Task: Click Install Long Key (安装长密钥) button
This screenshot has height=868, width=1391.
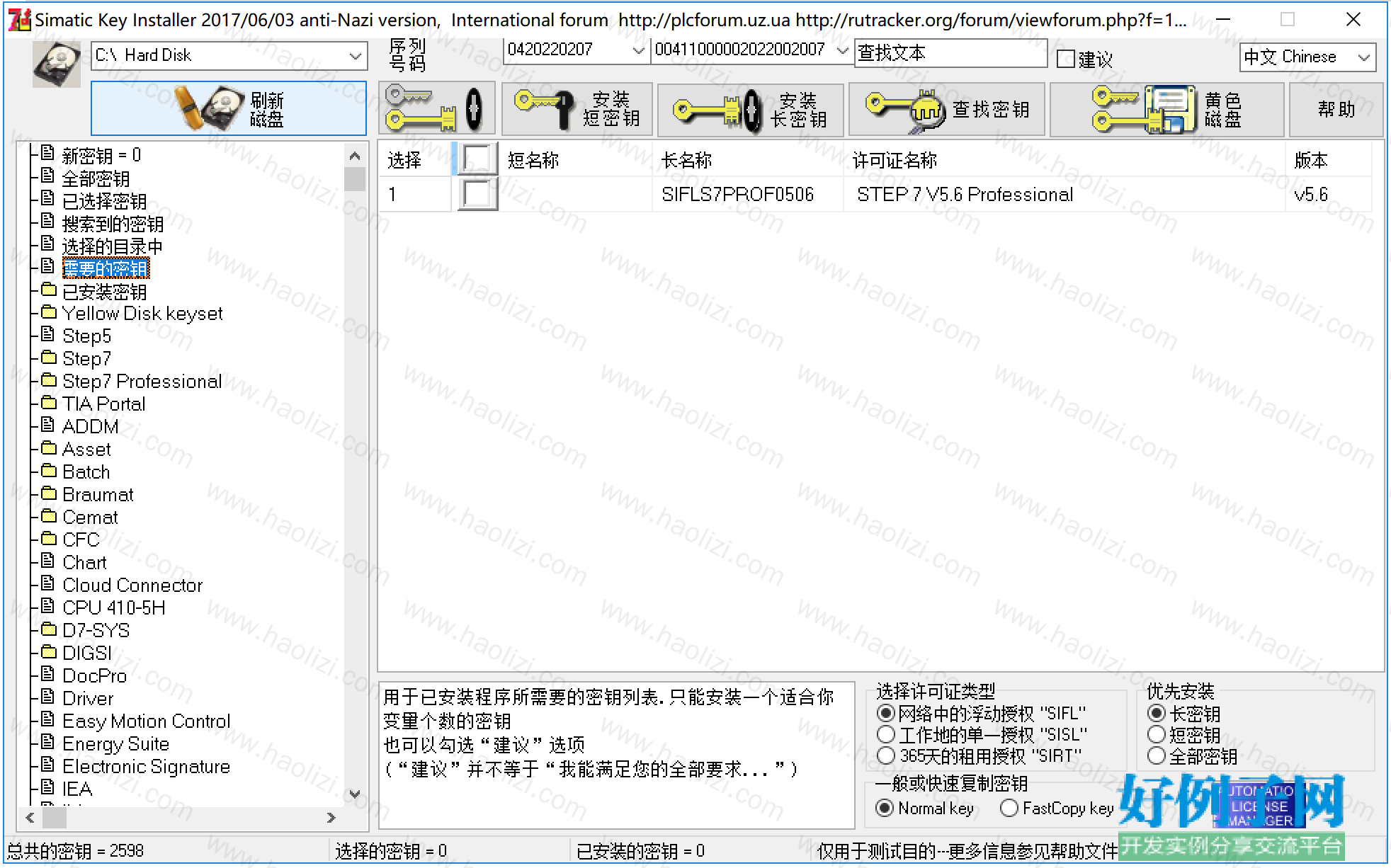Action: pos(750,109)
